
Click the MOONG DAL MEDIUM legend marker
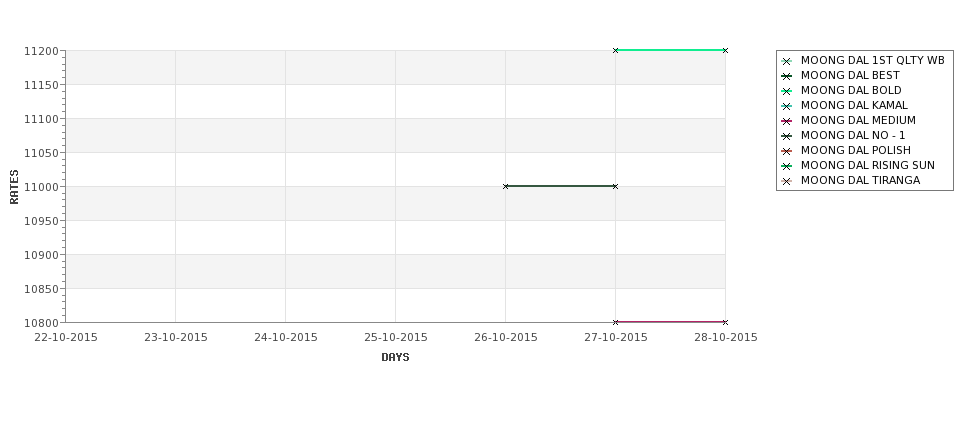coord(787,121)
